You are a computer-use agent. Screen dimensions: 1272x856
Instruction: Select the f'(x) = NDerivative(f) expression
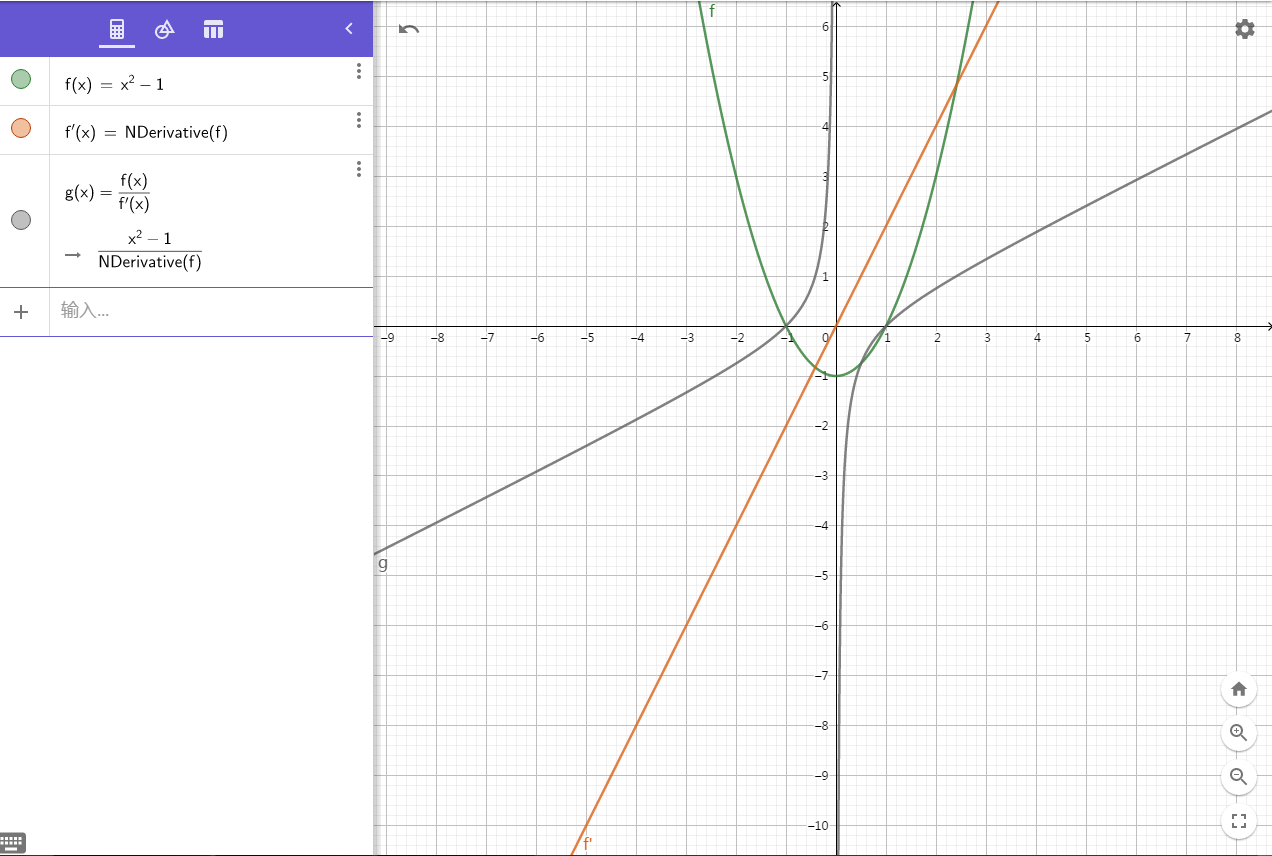[x=146, y=132]
